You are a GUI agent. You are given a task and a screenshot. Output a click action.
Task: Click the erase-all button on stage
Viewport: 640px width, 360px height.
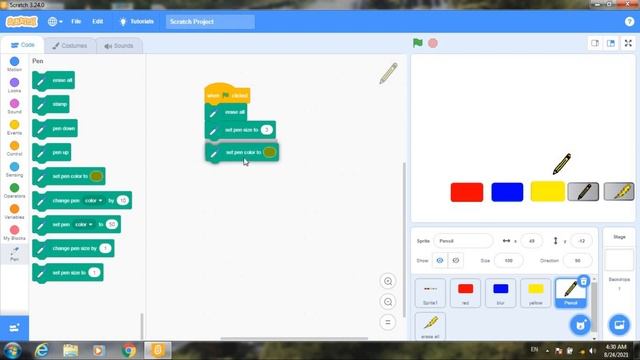(619, 192)
